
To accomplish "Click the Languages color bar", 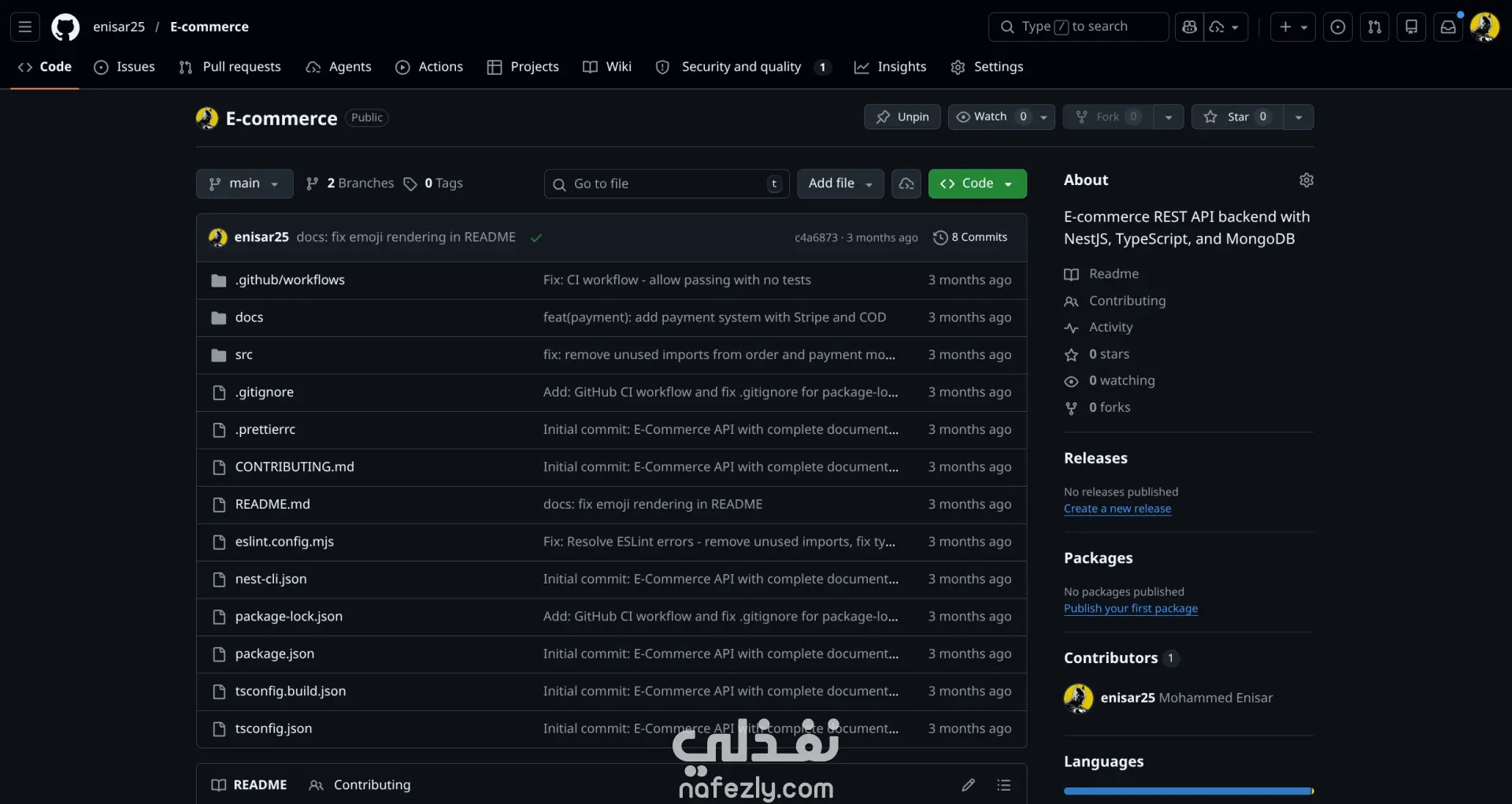I will point(1189,791).
